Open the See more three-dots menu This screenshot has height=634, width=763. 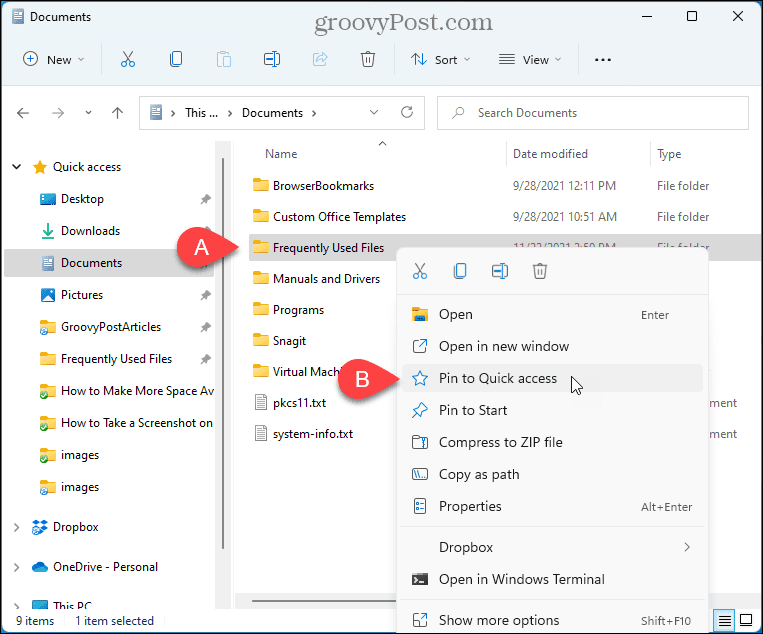(x=602, y=60)
